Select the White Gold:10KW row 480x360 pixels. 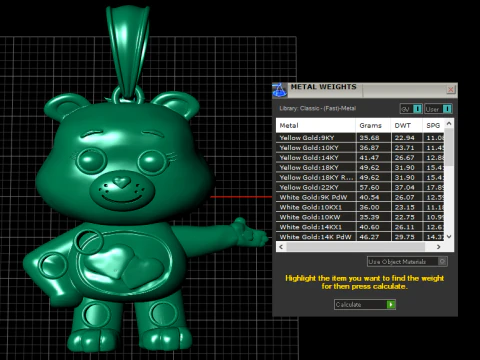[x=360, y=217]
